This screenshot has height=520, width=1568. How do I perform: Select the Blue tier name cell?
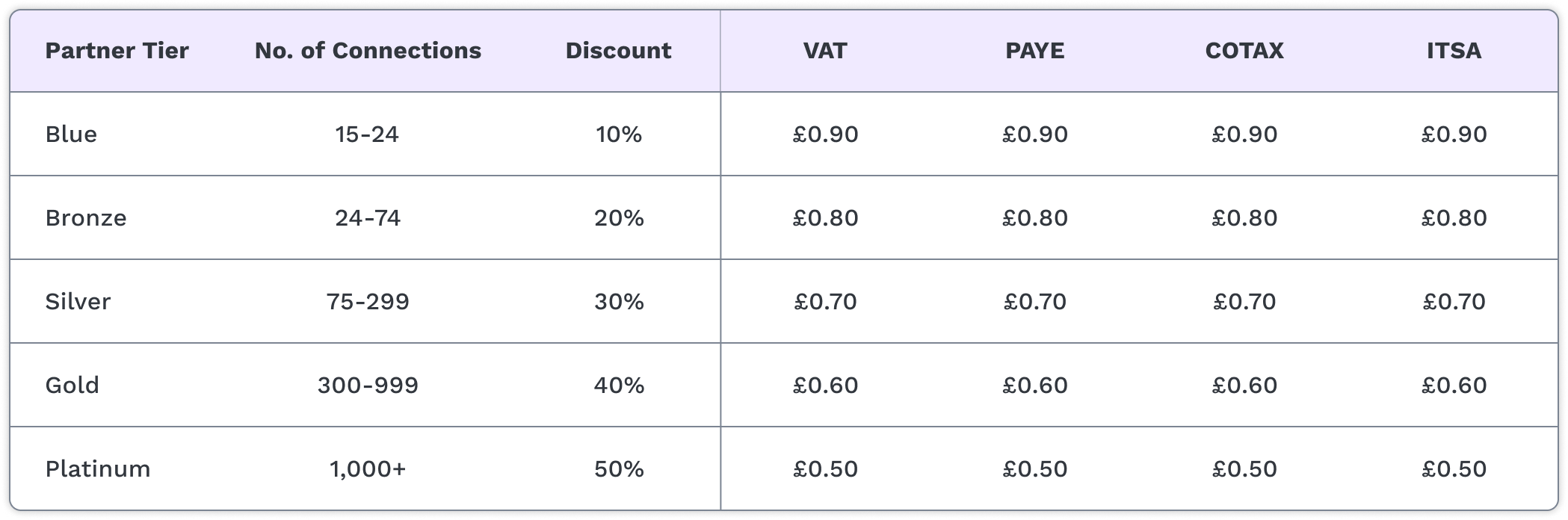coord(71,134)
